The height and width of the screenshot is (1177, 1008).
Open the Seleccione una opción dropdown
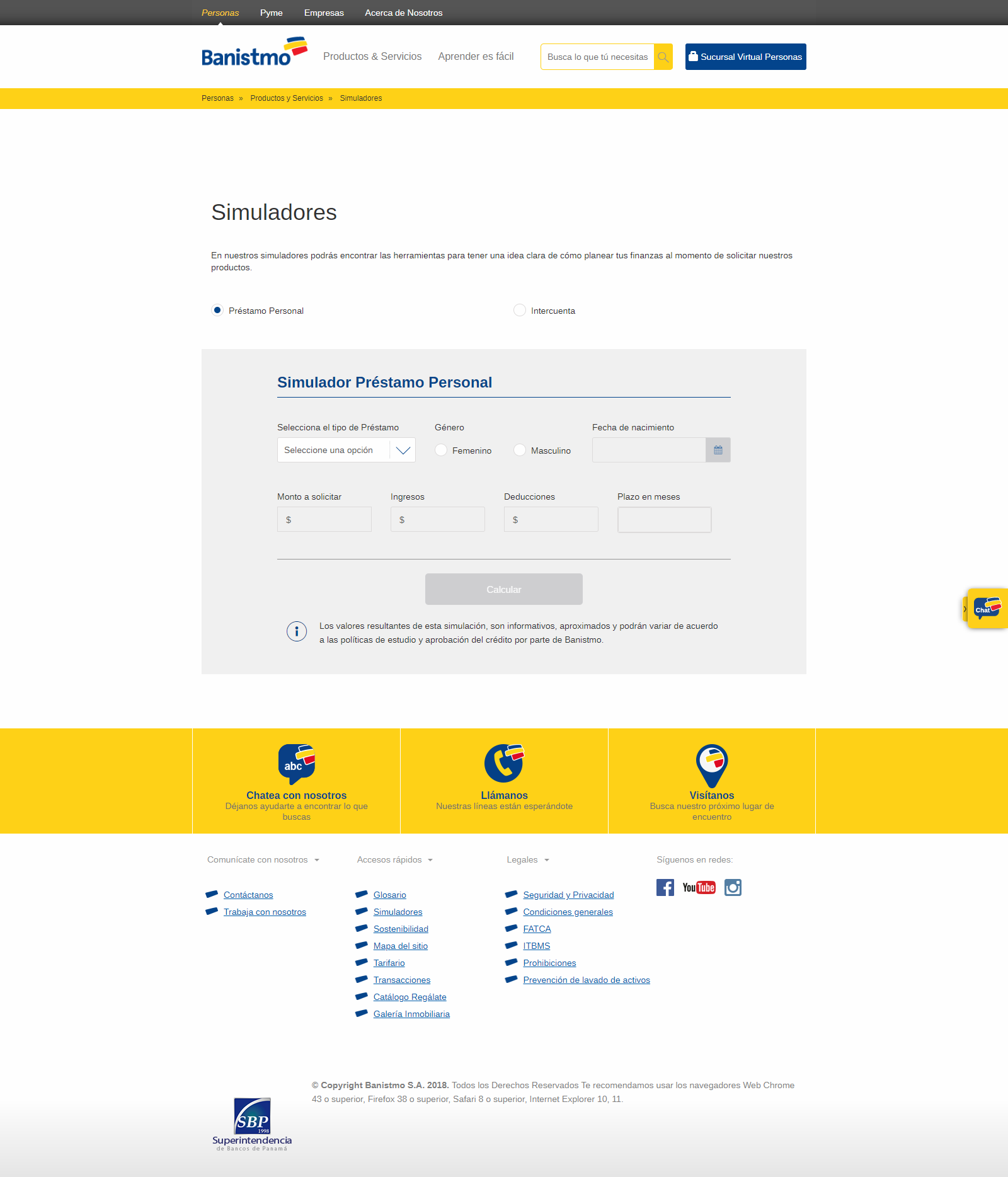(x=346, y=450)
